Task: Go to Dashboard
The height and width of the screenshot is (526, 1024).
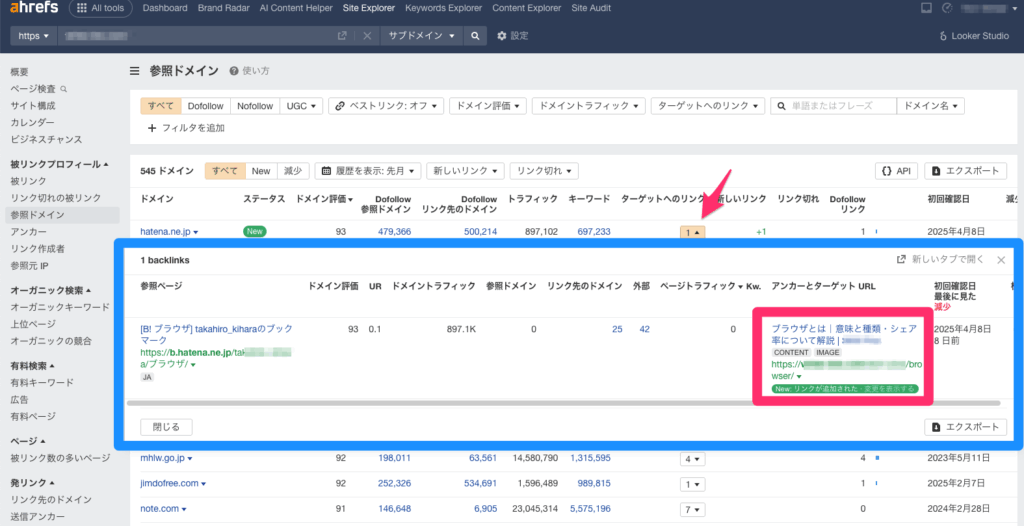Action: click(165, 8)
